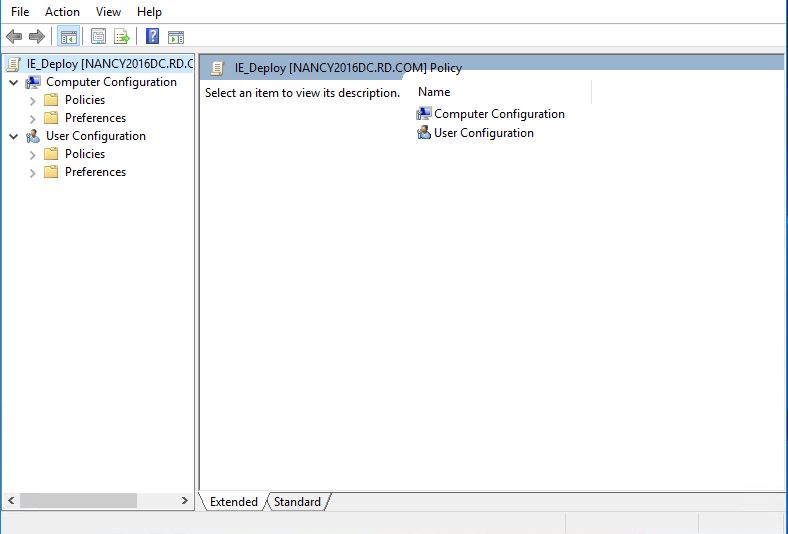This screenshot has width=788, height=534.
Task: Select the Extended tab
Action: click(233, 502)
